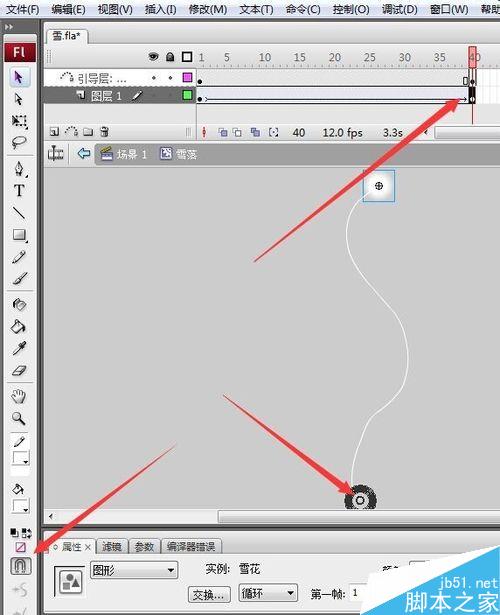Select the Selection arrow tool
Image resolution: width=500 pixels, height=615 pixels.
point(19,77)
